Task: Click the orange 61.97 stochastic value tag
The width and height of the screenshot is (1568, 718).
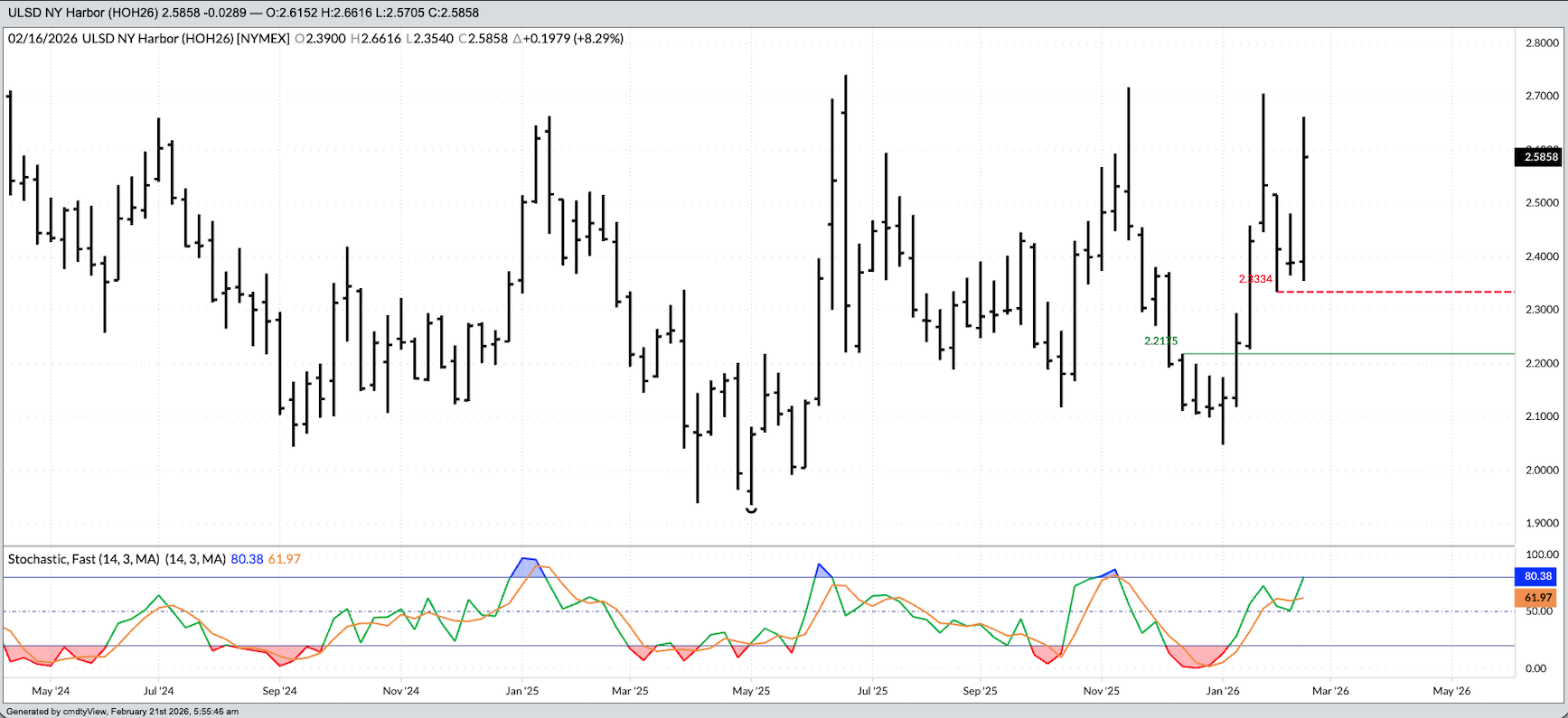Action: 1537,598
